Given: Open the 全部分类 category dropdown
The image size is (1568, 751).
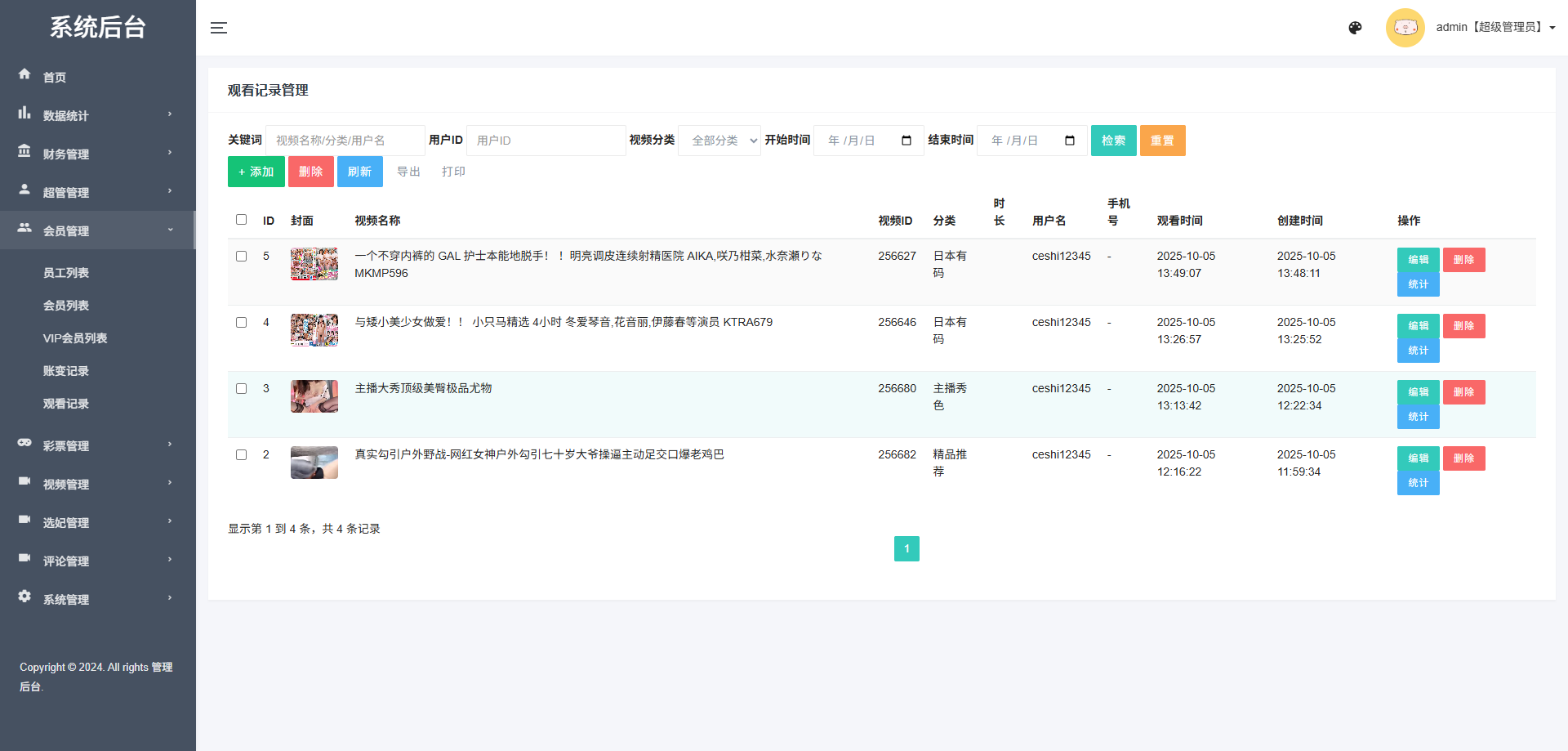Looking at the screenshot, I should click(x=719, y=140).
